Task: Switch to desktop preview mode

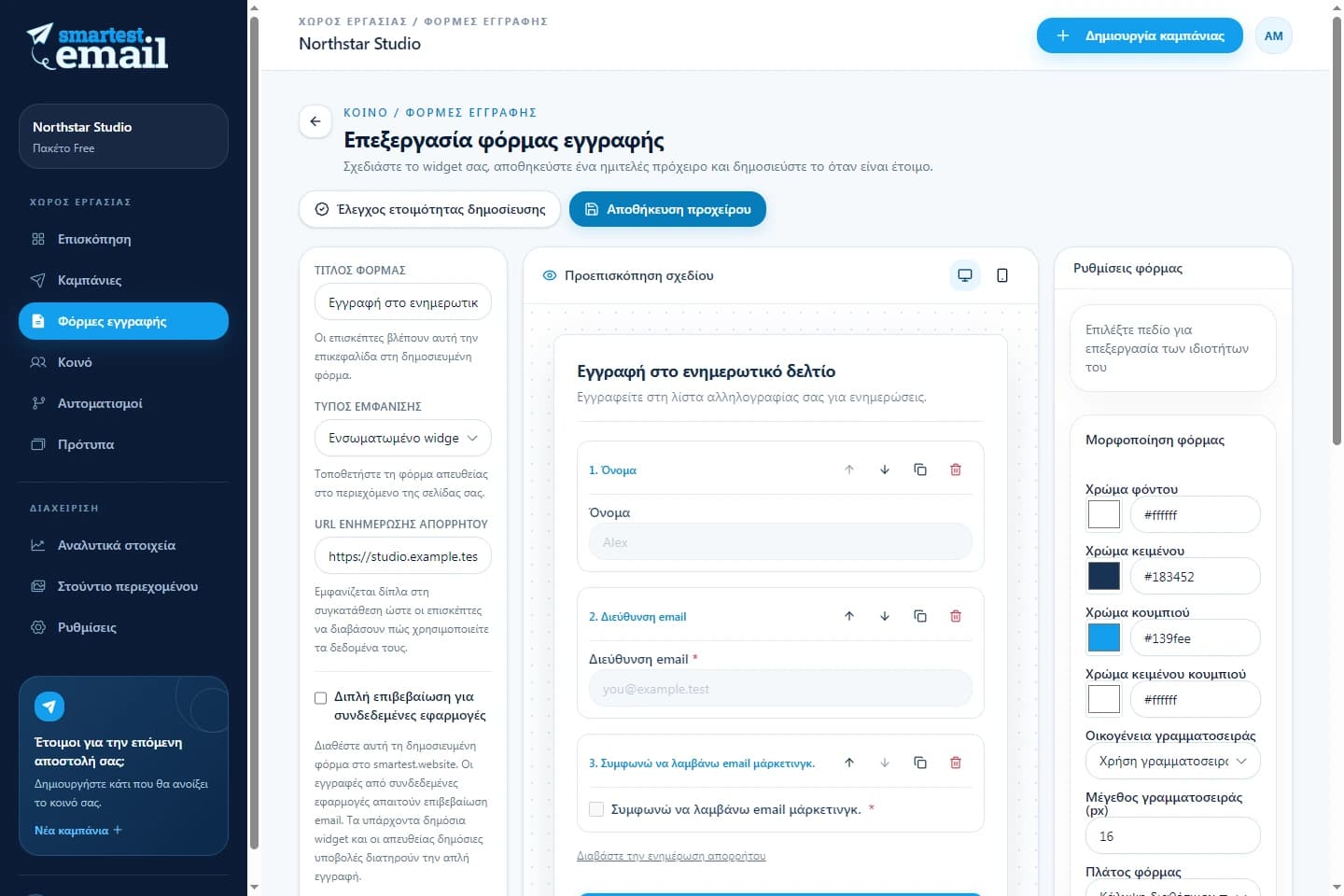Action: tap(965, 275)
